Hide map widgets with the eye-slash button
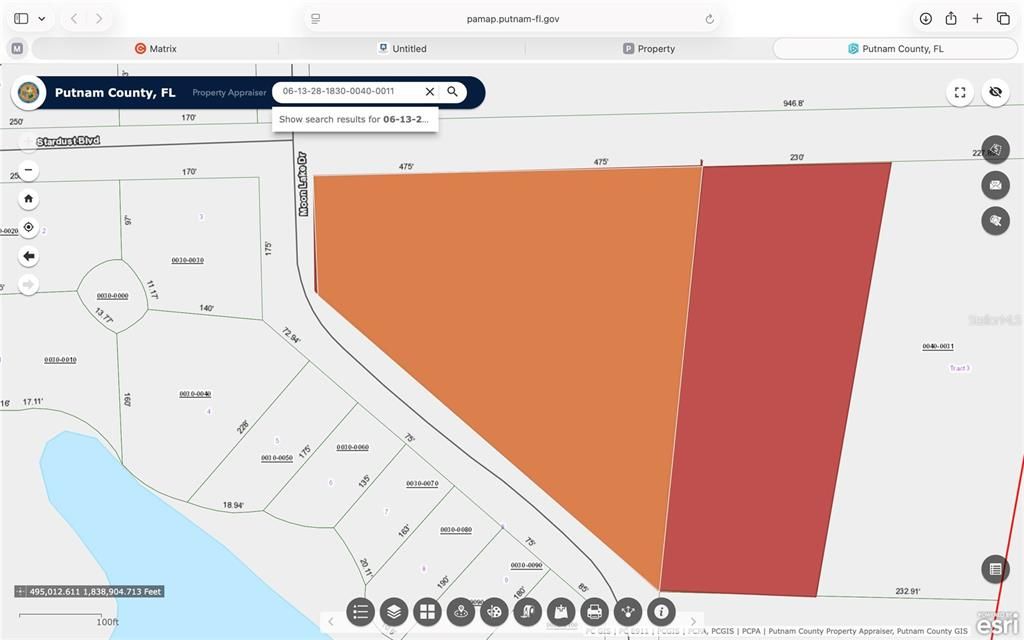This screenshot has width=1024, height=640. pos(995,92)
